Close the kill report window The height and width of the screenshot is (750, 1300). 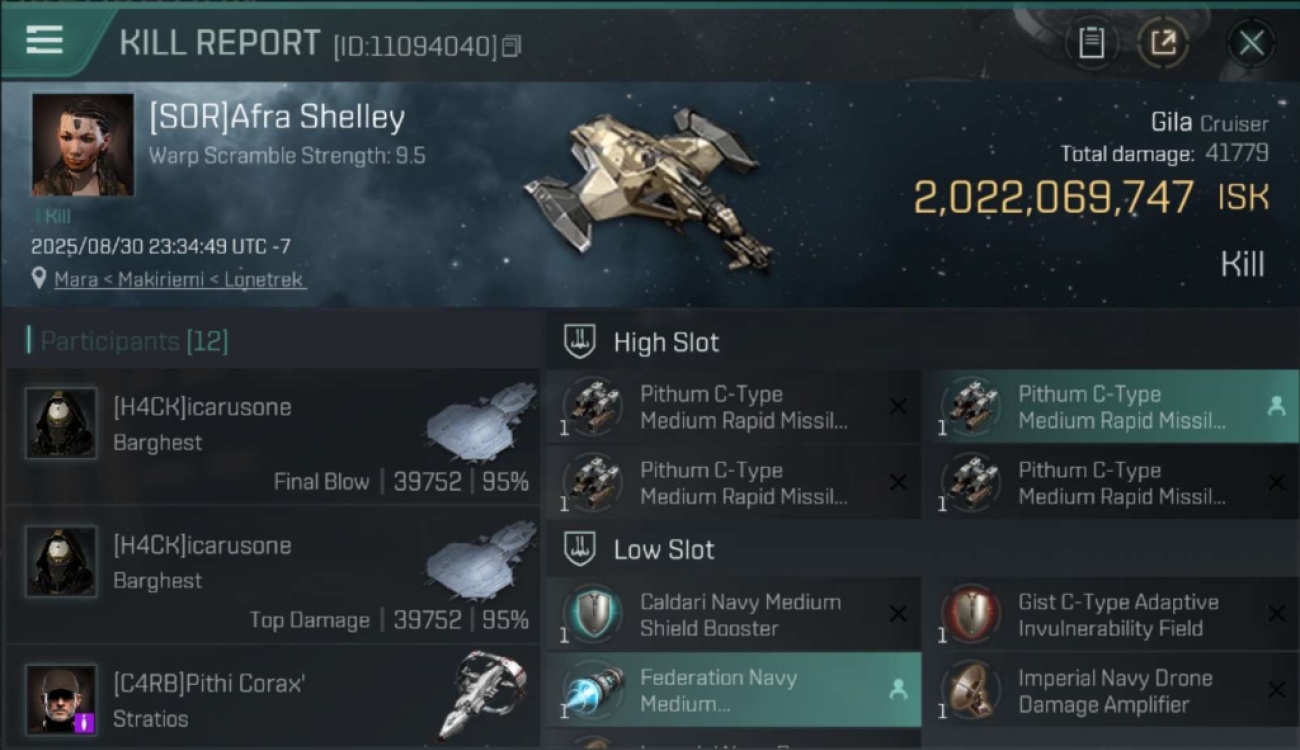pos(1251,43)
